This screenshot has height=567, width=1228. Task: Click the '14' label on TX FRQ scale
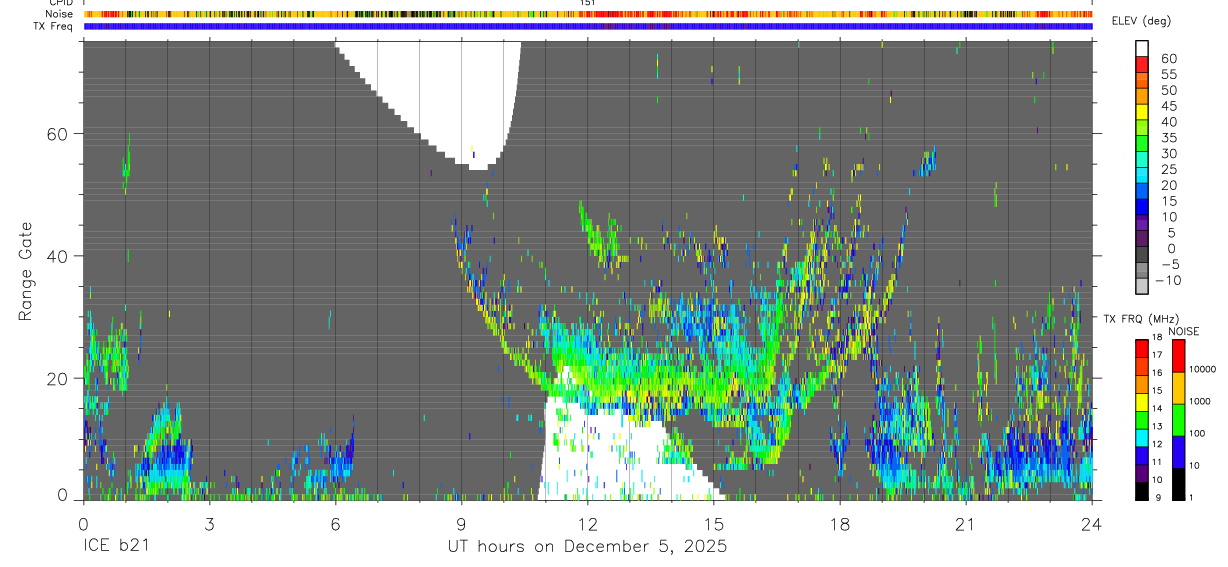tap(1157, 408)
